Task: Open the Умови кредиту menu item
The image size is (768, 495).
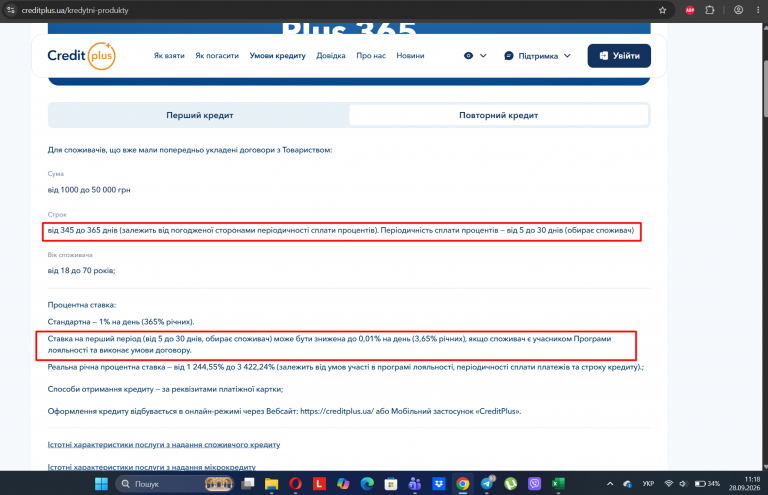Action: click(277, 56)
